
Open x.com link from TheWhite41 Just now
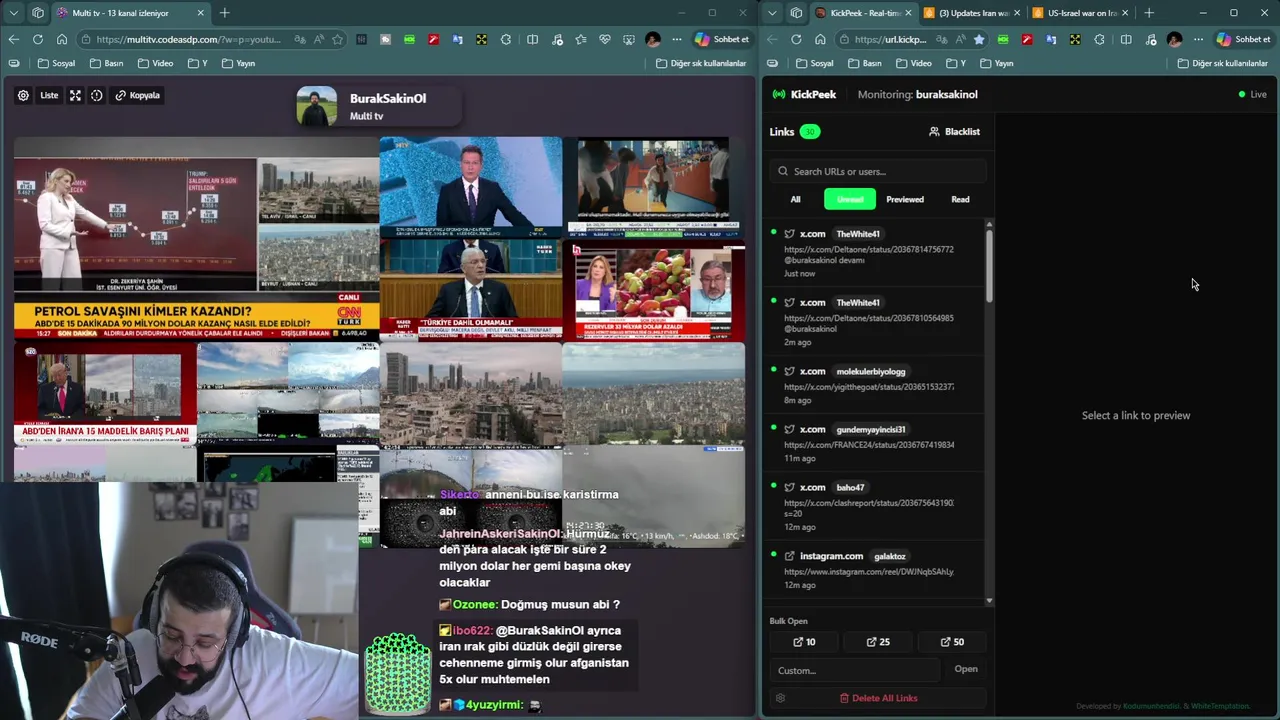click(x=875, y=253)
